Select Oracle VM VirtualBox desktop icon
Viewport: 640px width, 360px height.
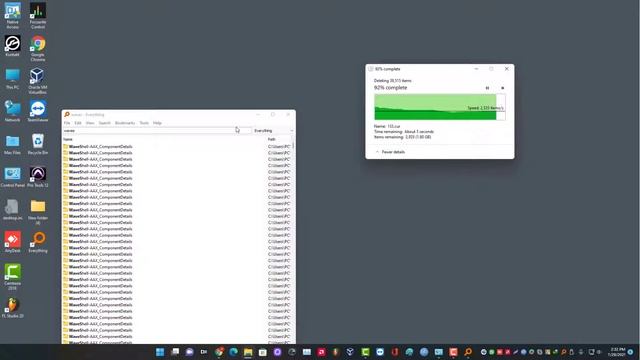(x=38, y=81)
